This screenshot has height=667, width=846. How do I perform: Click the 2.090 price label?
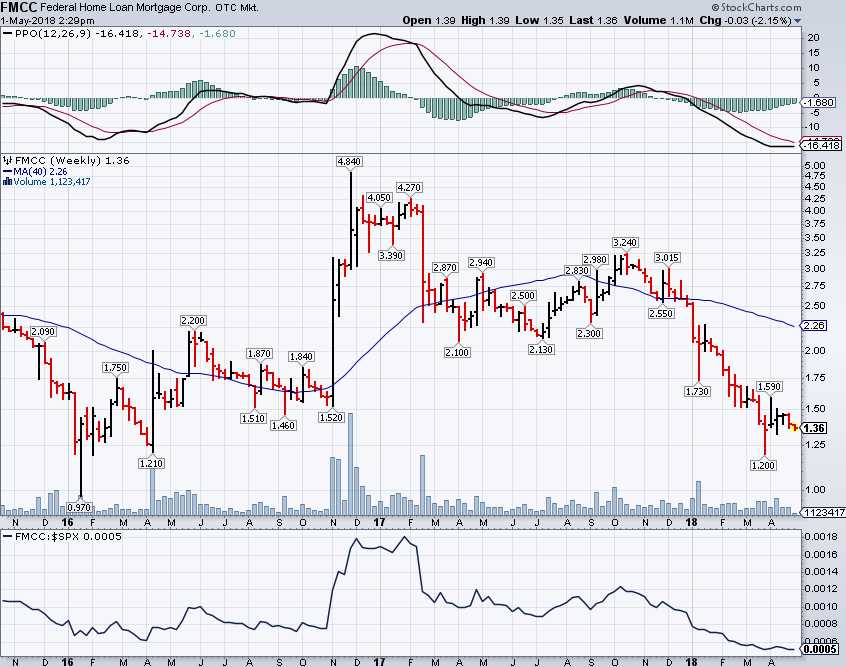pyautogui.click(x=43, y=332)
